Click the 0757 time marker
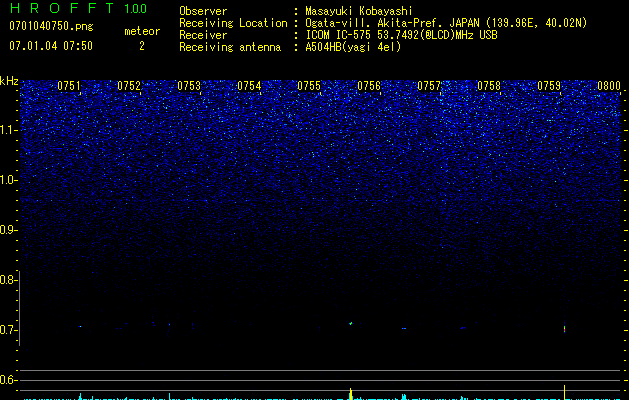 [429, 86]
